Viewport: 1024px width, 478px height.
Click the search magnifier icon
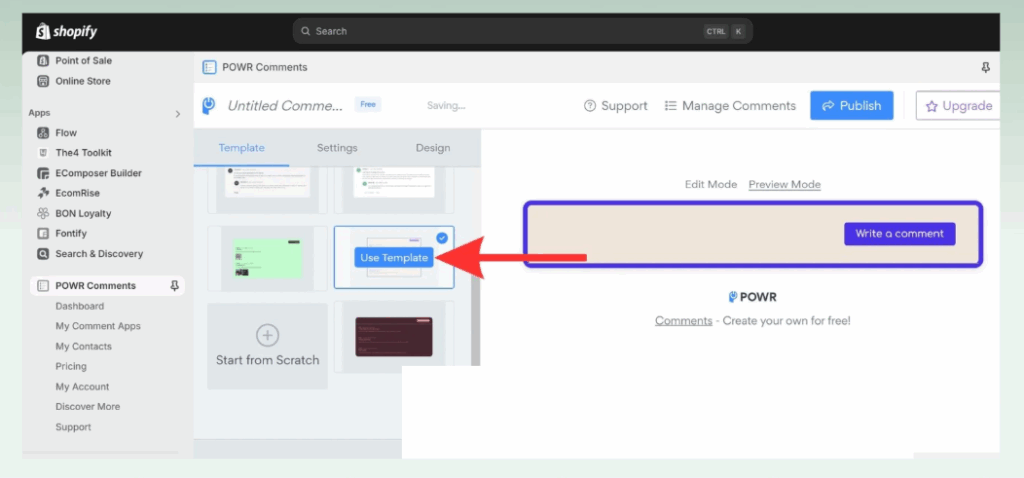pyautogui.click(x=305, y=31)
